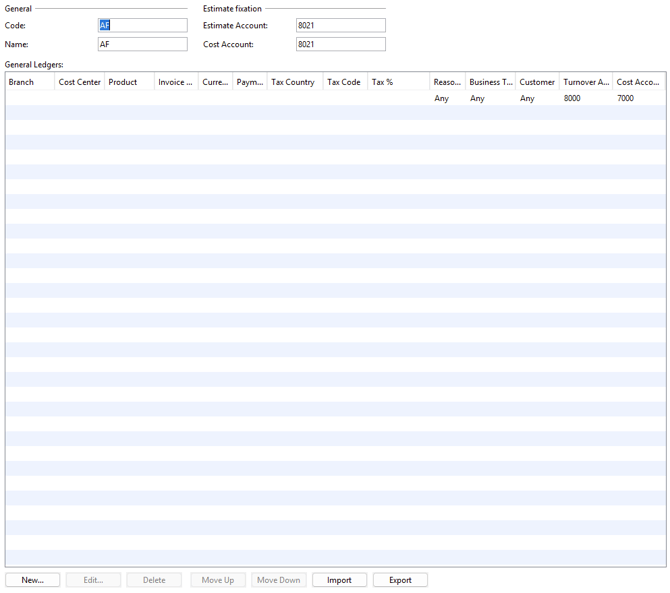Click the New... button
670x593 pixels.
tap(32, 580)
